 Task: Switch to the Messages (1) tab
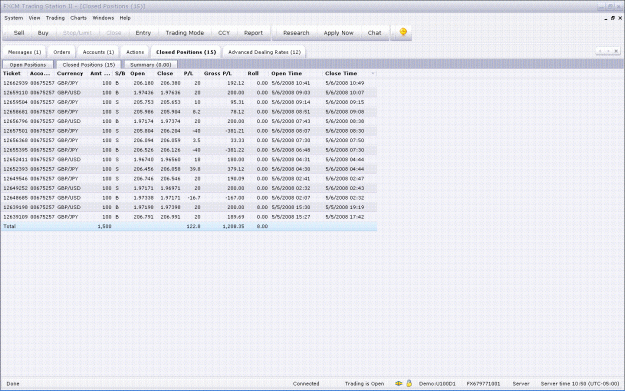point(24,52)
